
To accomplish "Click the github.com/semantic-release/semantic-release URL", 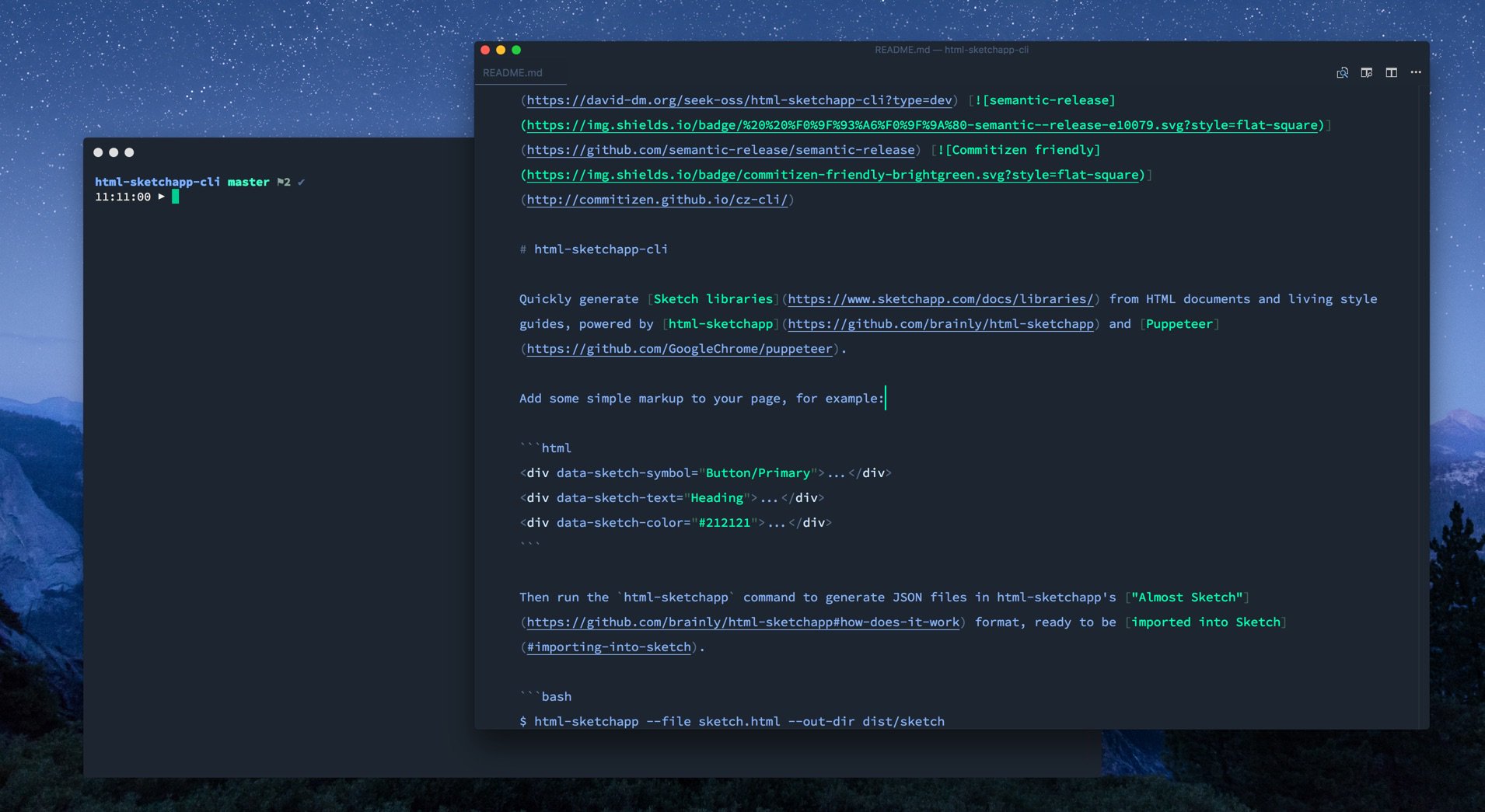I will click(x=721, y=150).
